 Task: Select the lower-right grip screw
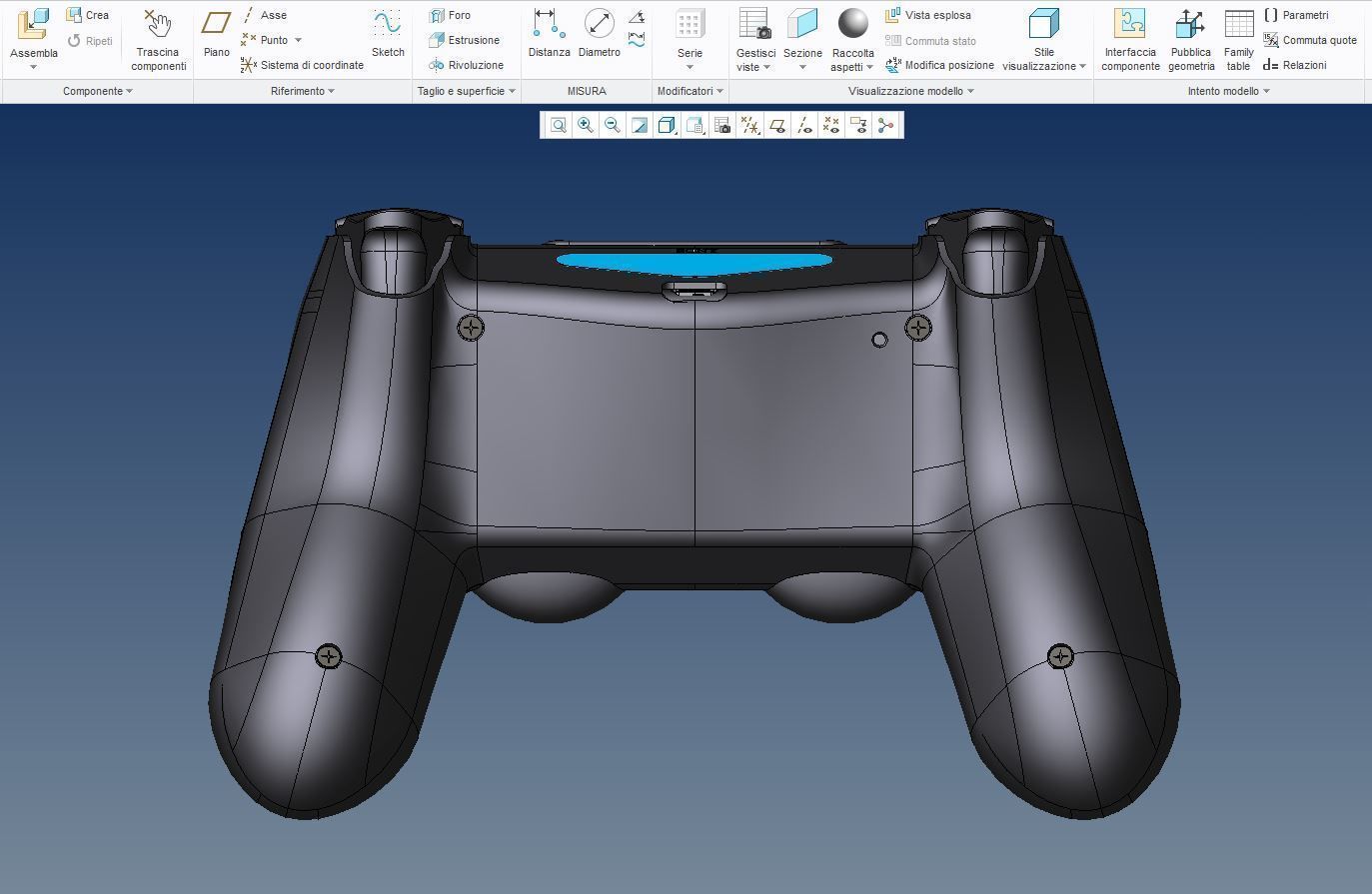click(x=1060, y=656)
